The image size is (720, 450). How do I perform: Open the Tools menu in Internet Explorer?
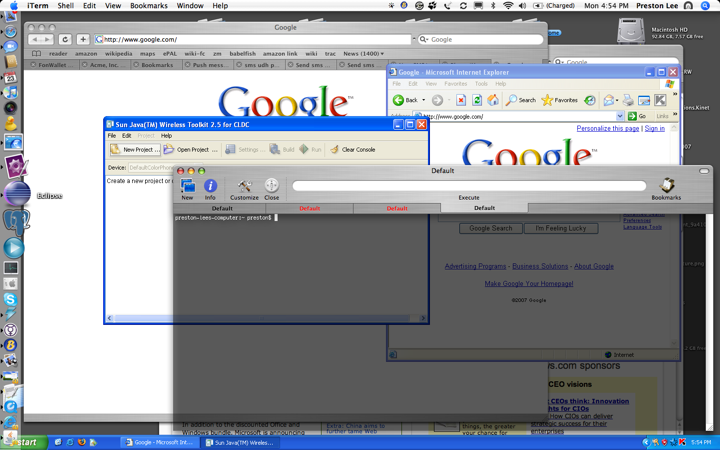[x=481, y=84]
